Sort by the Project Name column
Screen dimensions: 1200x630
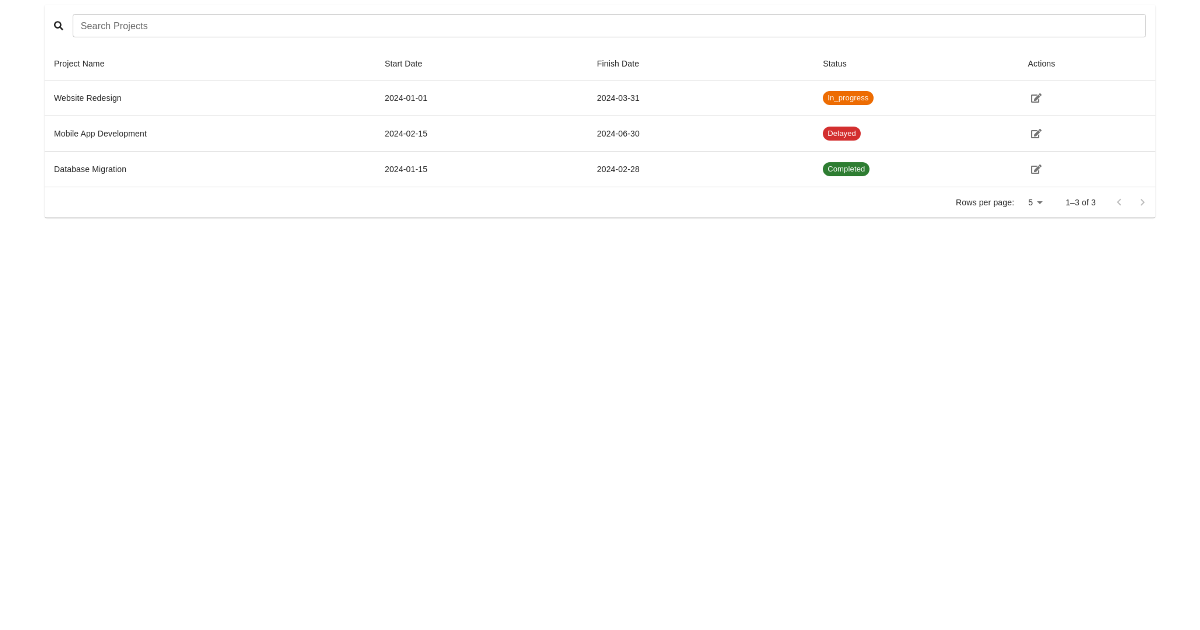tap(79, 63)
